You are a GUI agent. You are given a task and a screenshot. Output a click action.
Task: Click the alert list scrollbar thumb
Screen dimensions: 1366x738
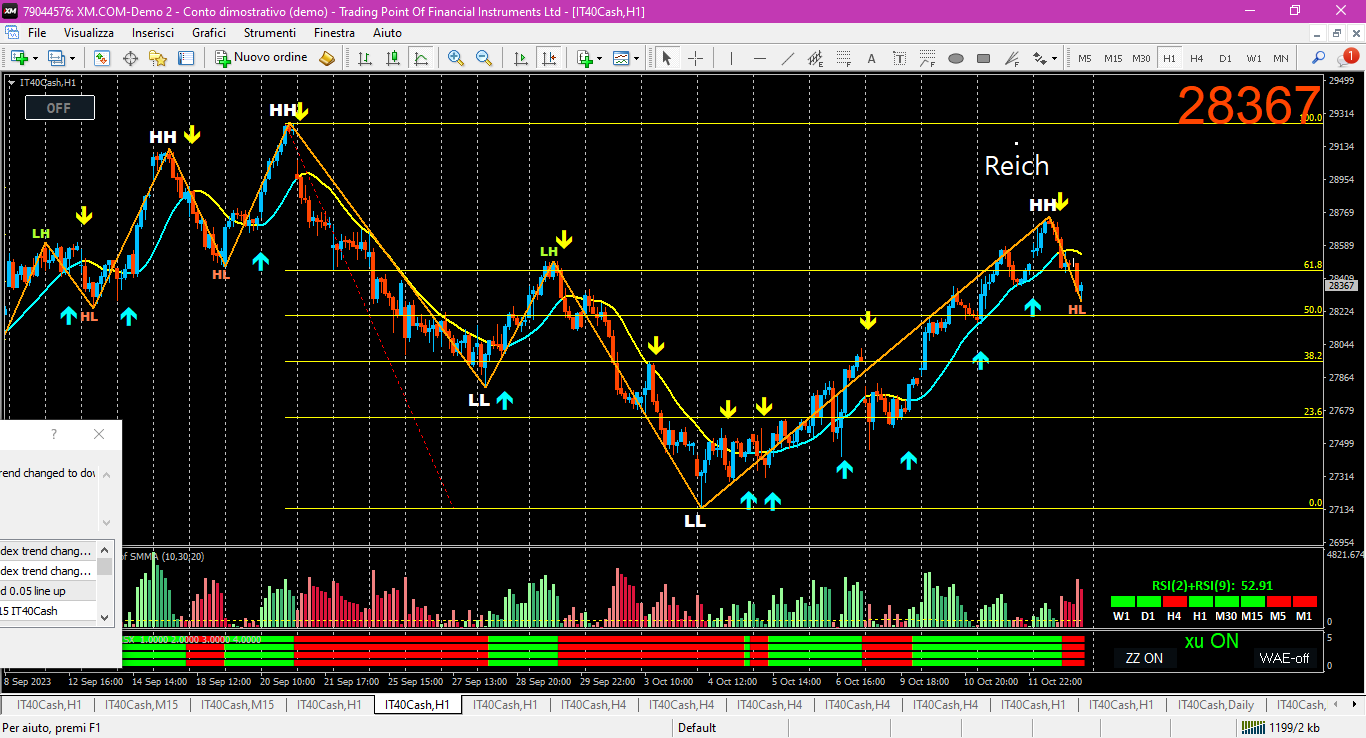[105, 567]
